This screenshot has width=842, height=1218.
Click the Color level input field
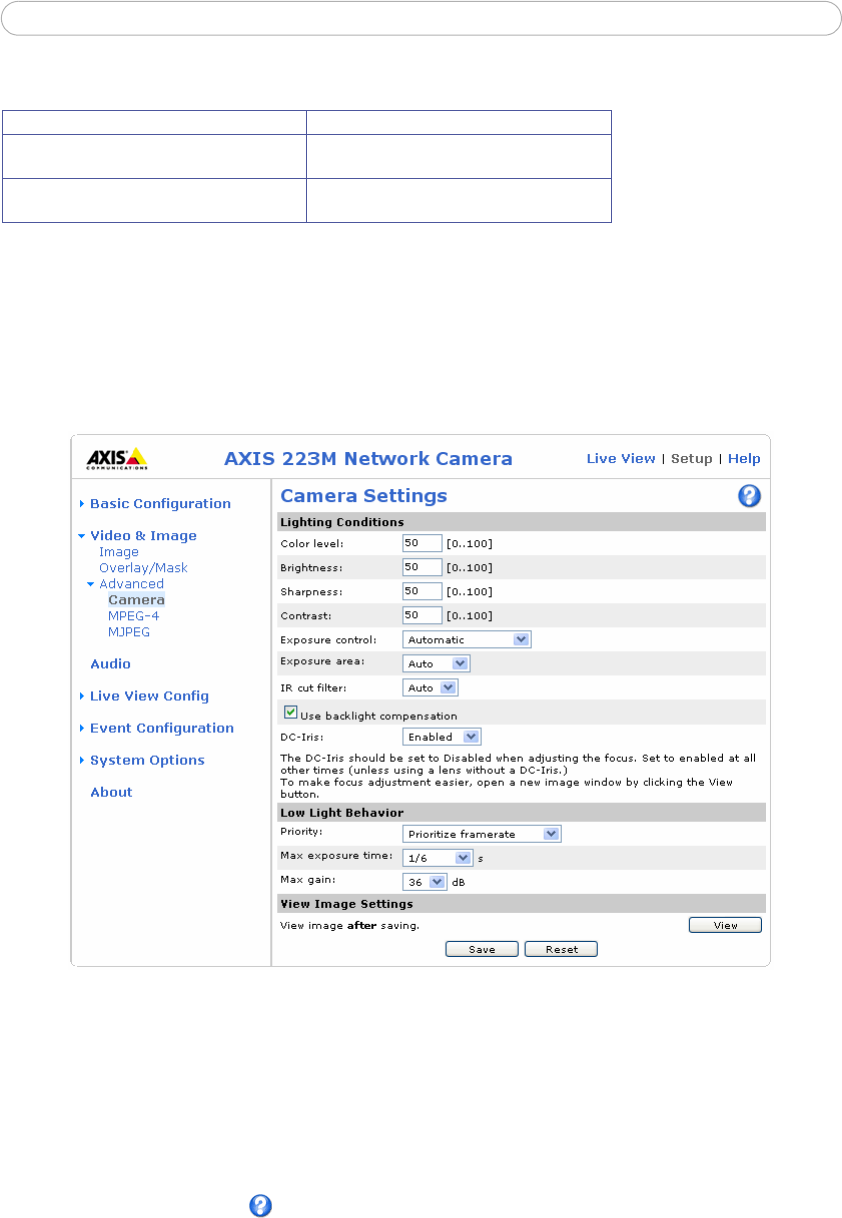[422, 543]
